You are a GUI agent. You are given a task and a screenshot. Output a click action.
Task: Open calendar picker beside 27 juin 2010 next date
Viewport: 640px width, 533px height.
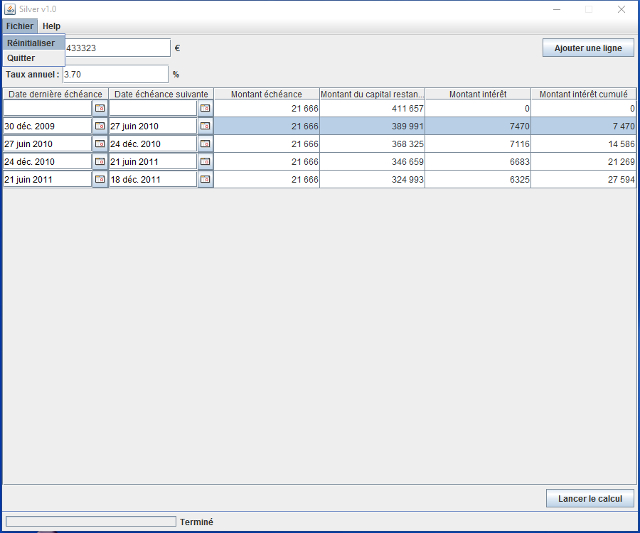point(205,126)
